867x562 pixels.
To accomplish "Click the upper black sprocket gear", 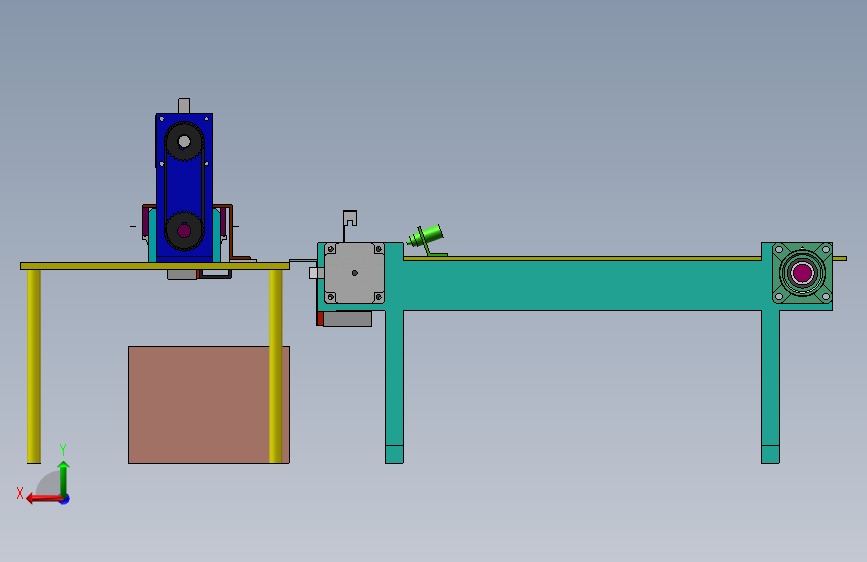I will 184,142.
